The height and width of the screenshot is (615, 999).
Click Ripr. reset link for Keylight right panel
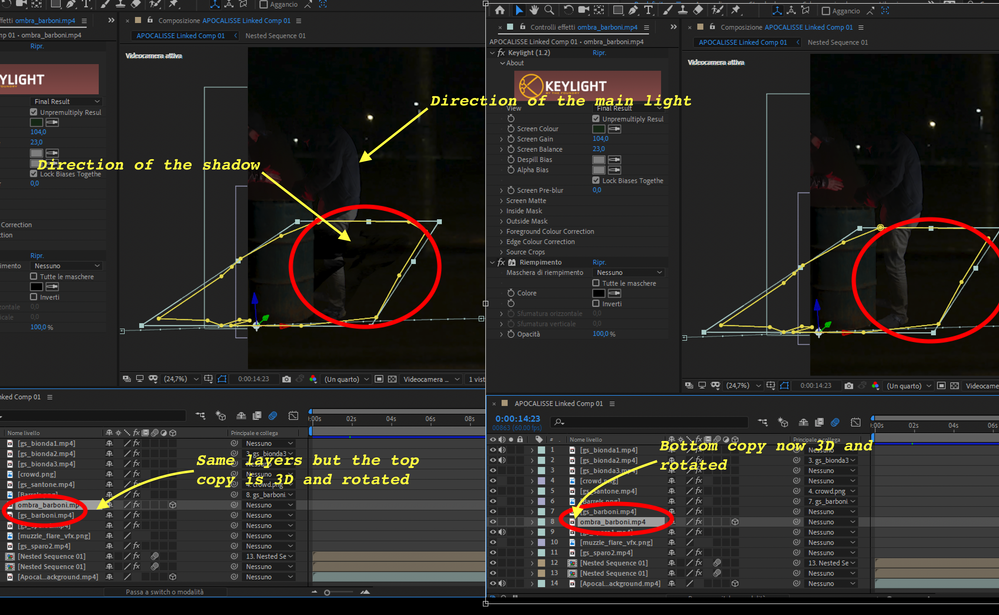click(599, 53)
